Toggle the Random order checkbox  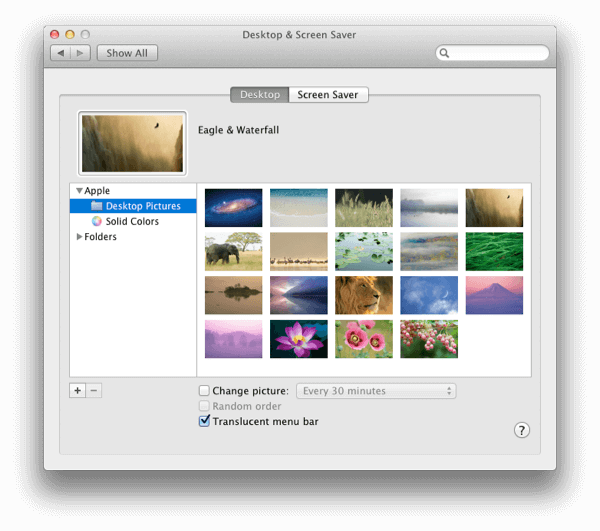point(204,406)
